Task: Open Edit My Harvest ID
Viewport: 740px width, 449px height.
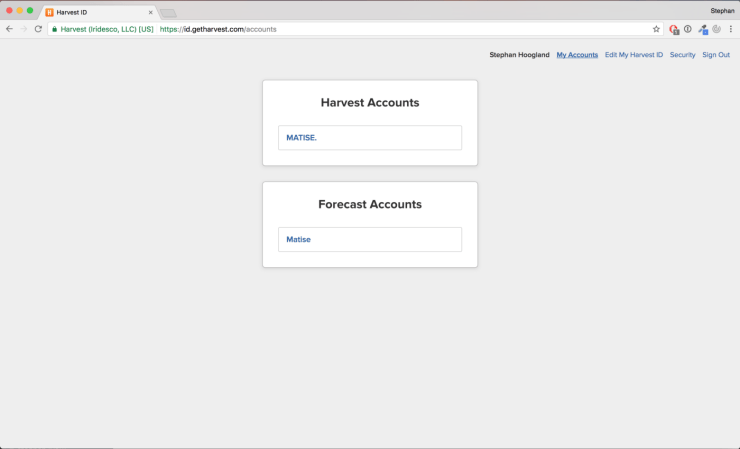Action: point(634,55)
